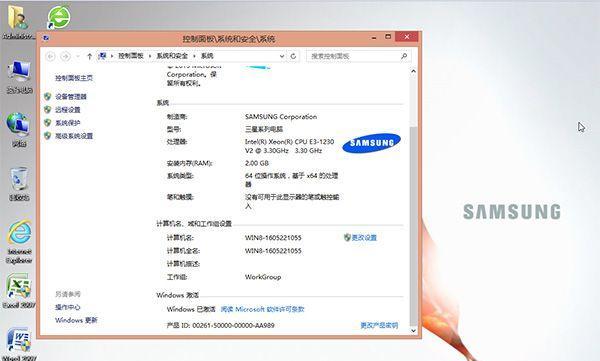
Task: Click shield icon beside 远程设置
Action: pos(47,110)
